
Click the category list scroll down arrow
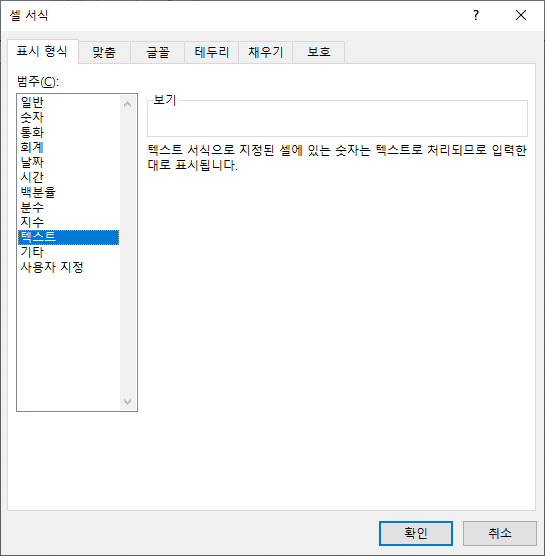[128, 401]
